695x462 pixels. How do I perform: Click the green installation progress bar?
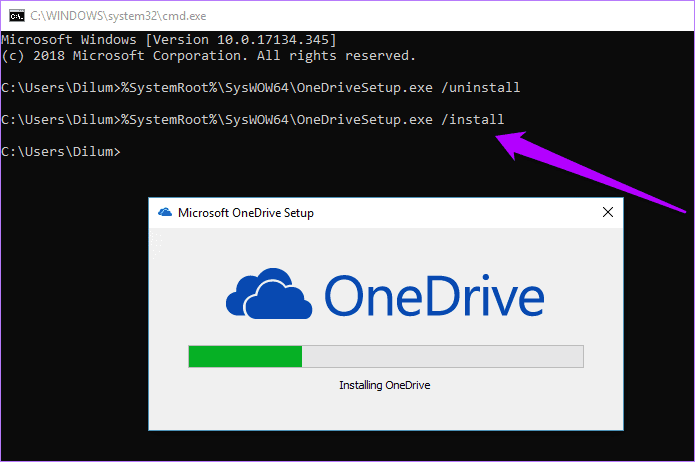(x=386, y=356)
